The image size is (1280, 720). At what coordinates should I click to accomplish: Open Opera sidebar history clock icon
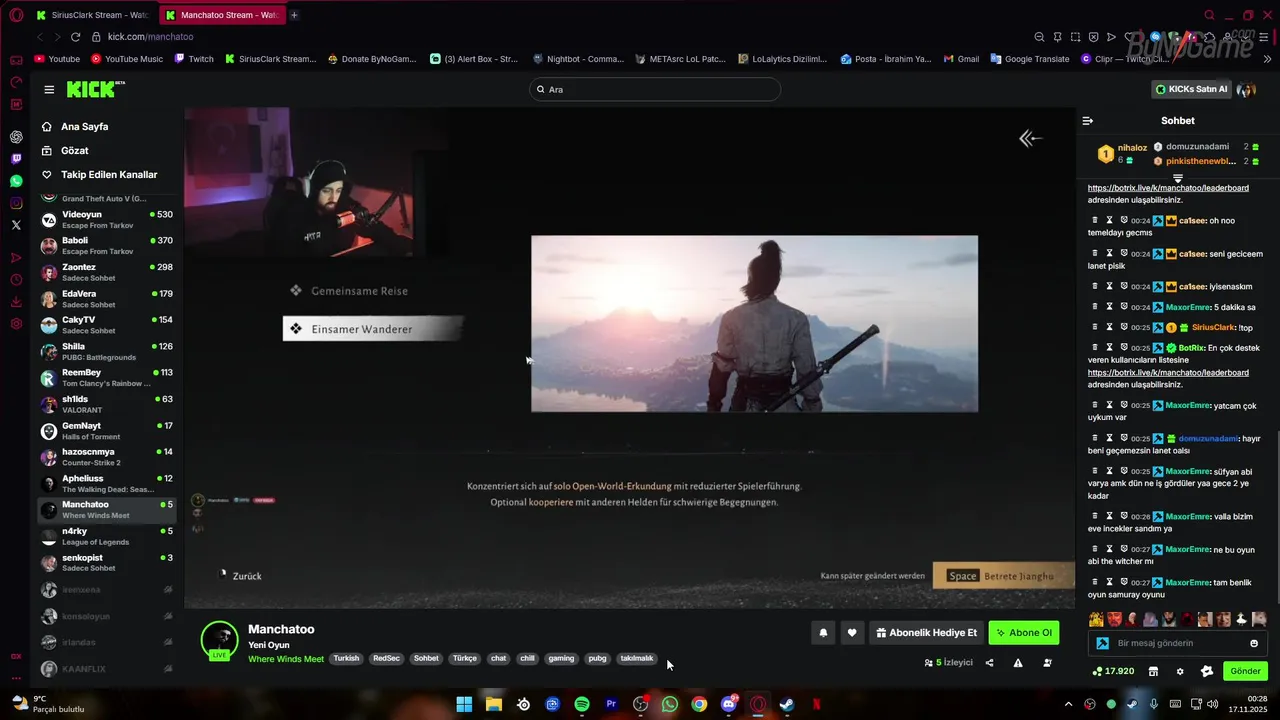click(16, 280)
